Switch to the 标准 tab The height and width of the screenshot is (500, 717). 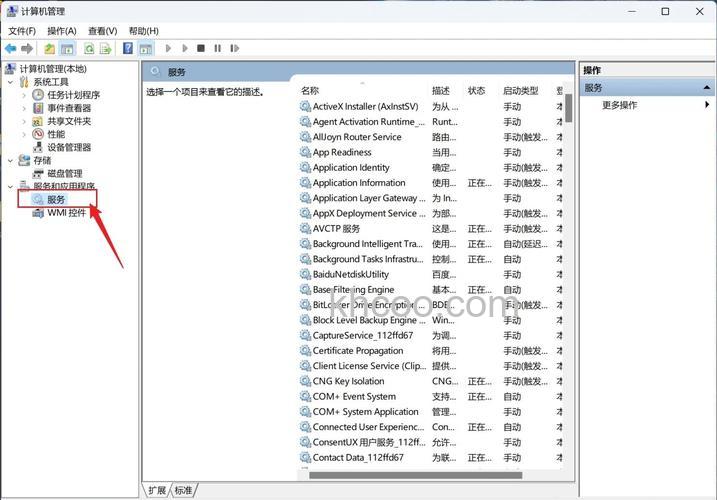(x=184, y=490)
